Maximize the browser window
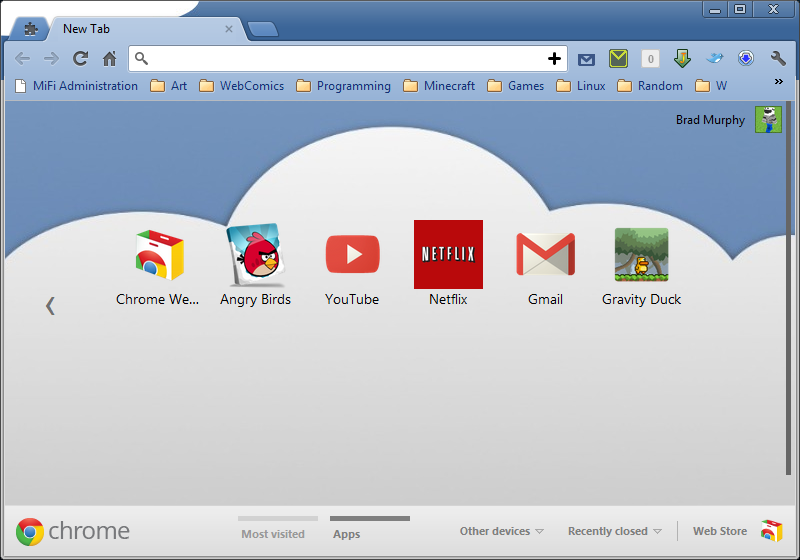Screen dimensions: 800x560 740,9
